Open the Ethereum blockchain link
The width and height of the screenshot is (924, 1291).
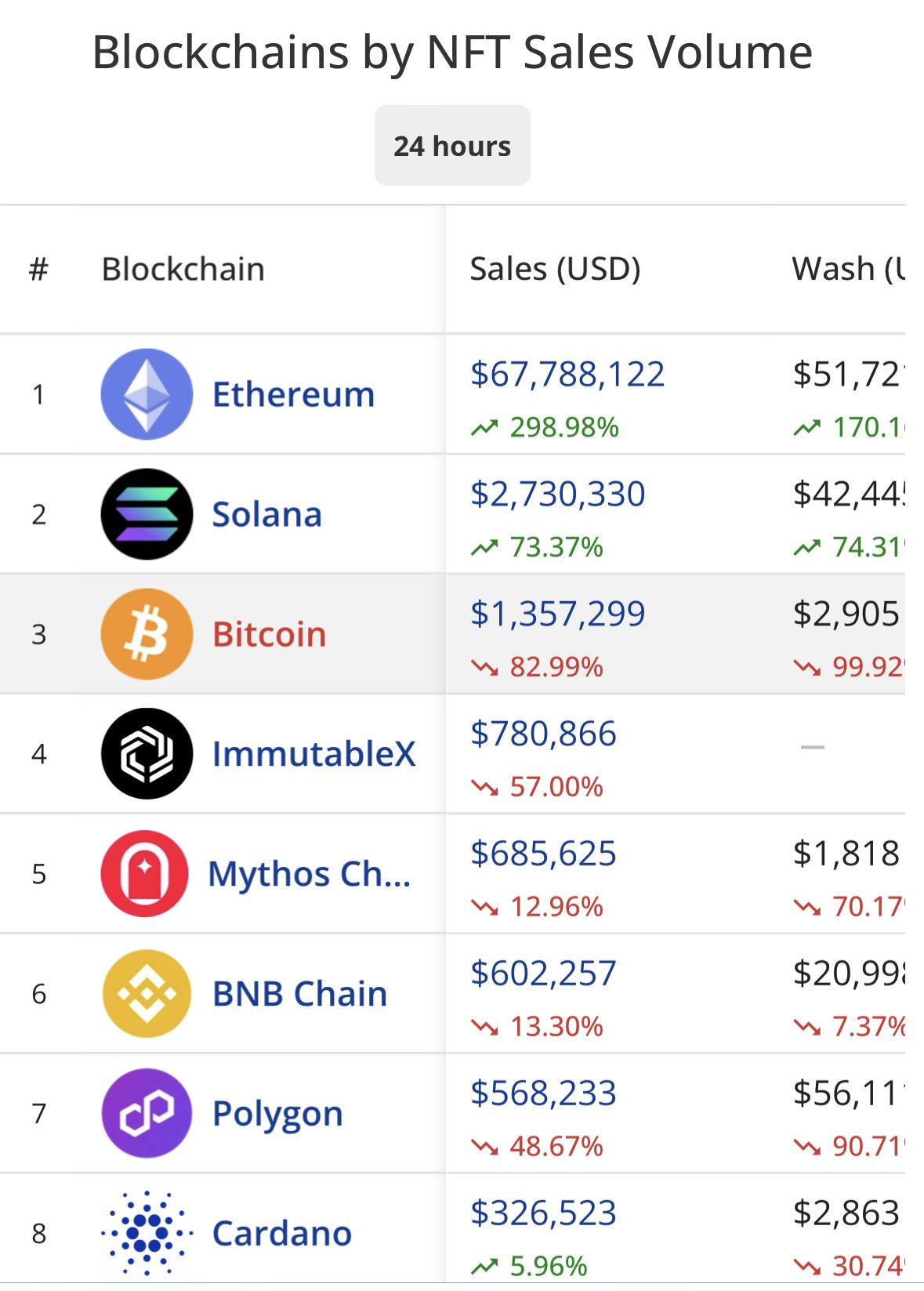coord(294,394)
